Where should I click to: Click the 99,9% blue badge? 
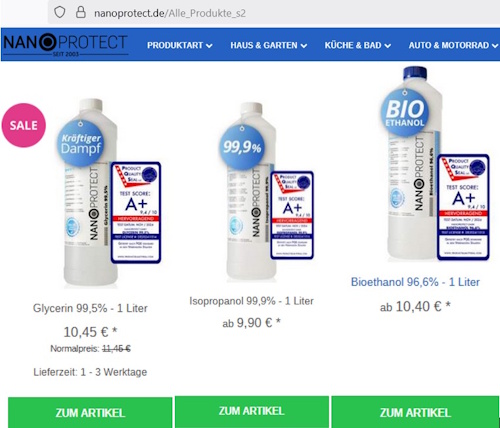click(242, 147)
